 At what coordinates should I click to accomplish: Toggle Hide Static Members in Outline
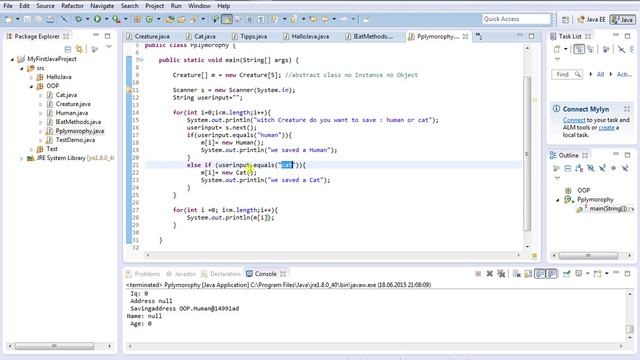[602, 168]
